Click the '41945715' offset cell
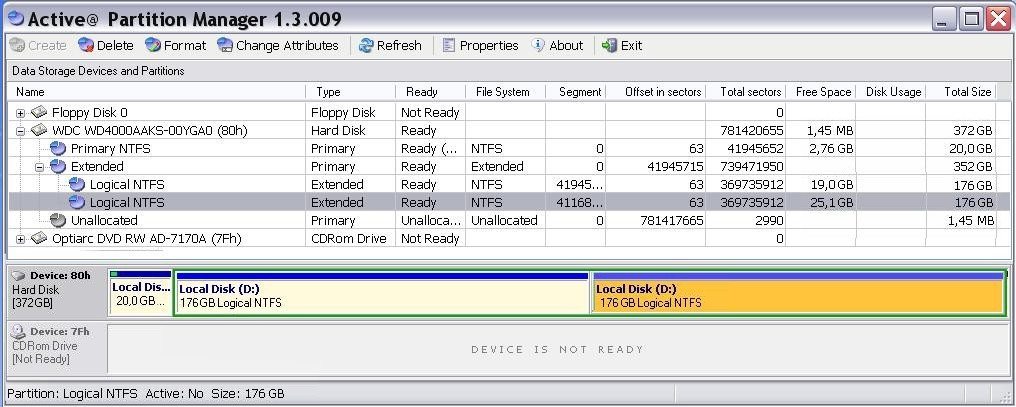Image resolution: width=1016 pixels, height=407 pixels. point(675,167)
